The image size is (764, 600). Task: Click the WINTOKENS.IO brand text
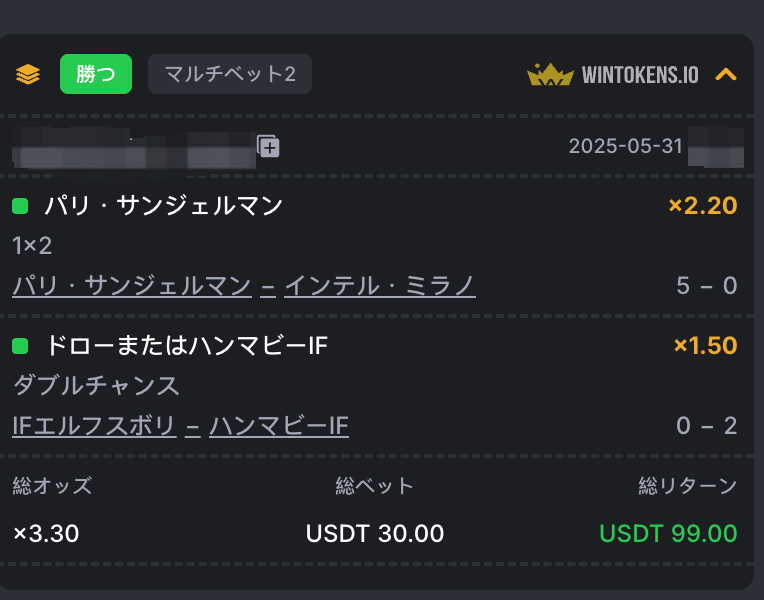pos(640,75)
